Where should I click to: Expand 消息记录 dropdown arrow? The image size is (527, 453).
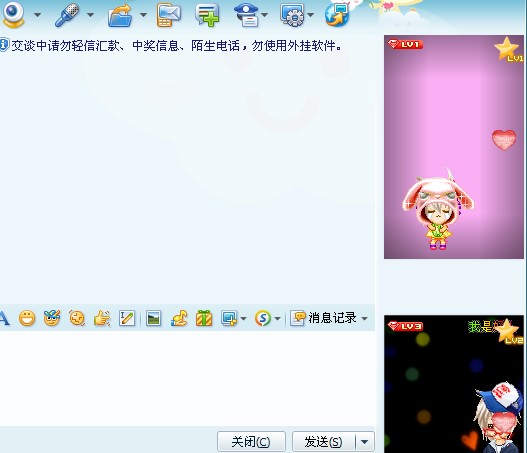(365, 318)
